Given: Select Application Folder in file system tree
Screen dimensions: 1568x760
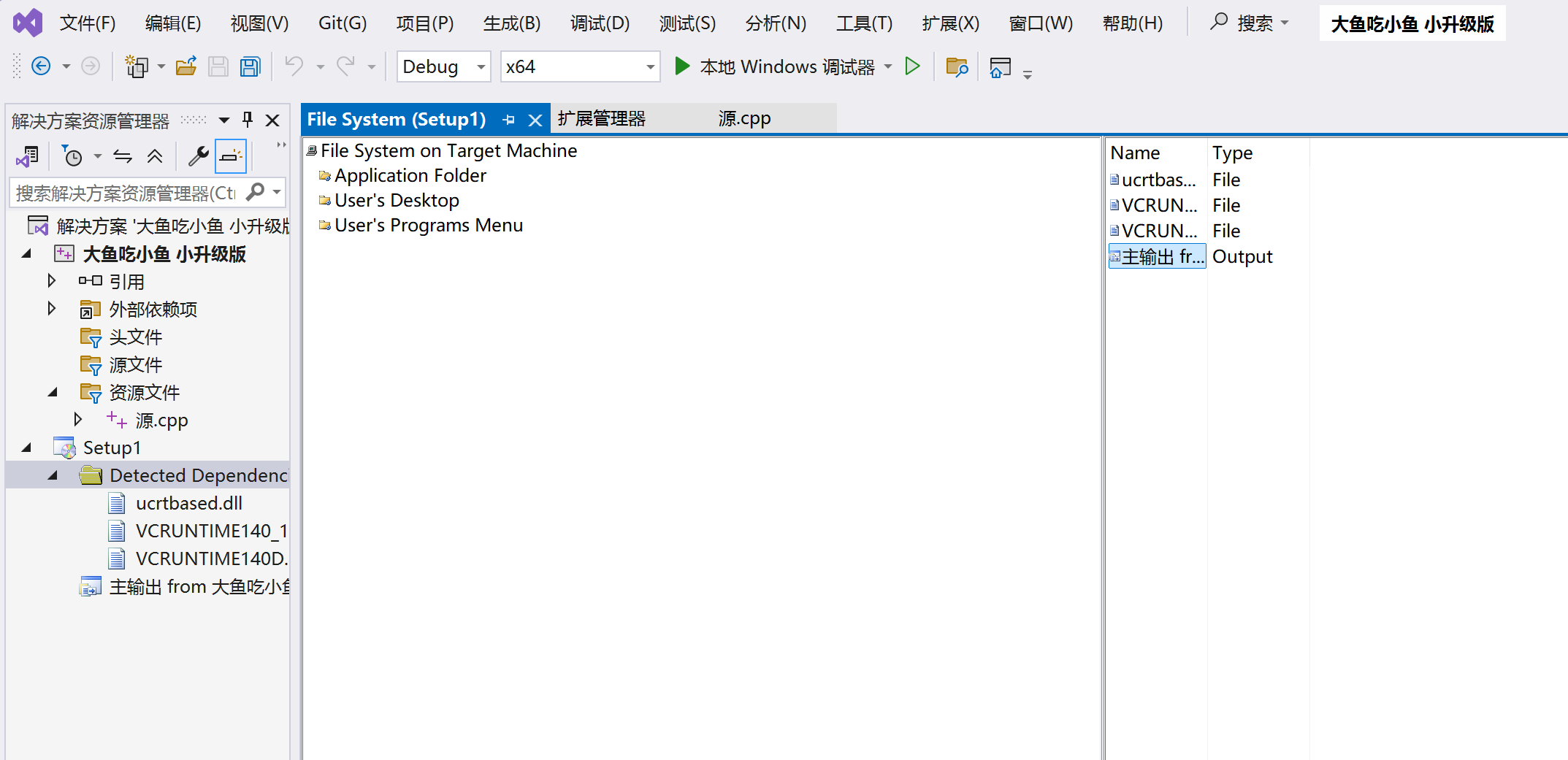Looking at the screenshot, I should [410, 175].
